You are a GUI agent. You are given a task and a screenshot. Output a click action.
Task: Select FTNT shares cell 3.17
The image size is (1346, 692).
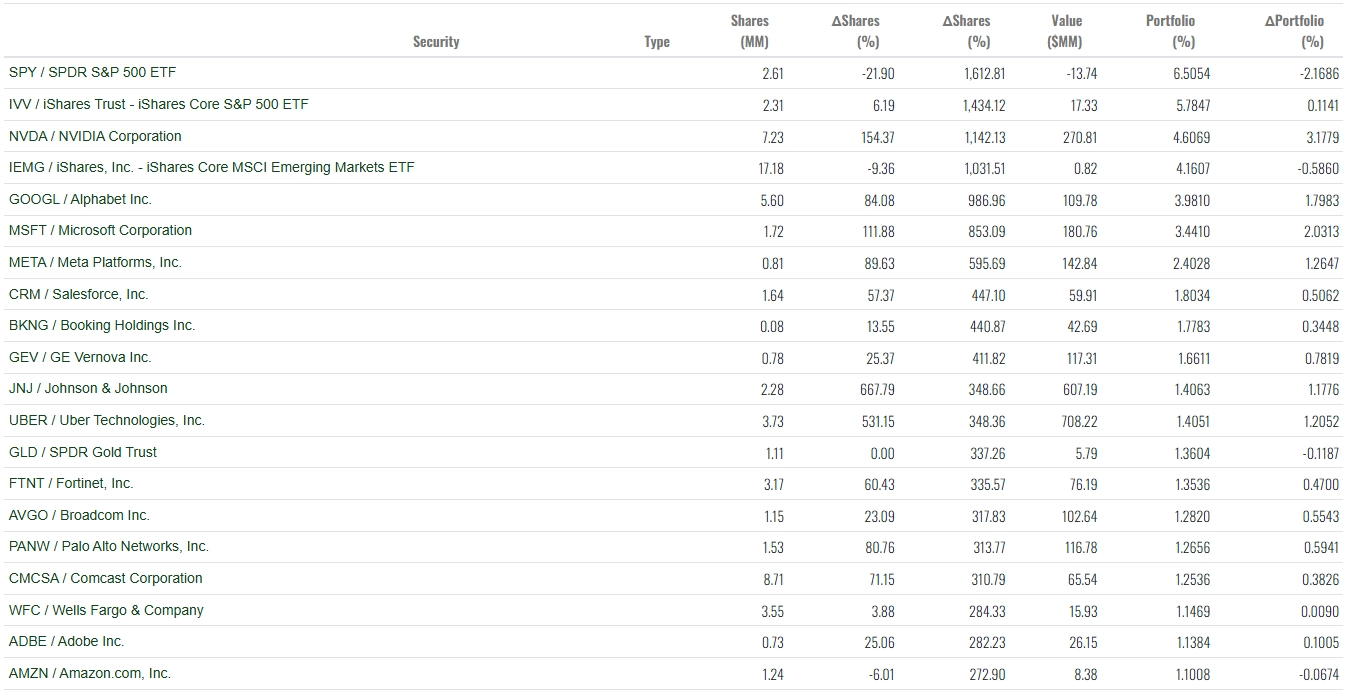coord(773,484)
